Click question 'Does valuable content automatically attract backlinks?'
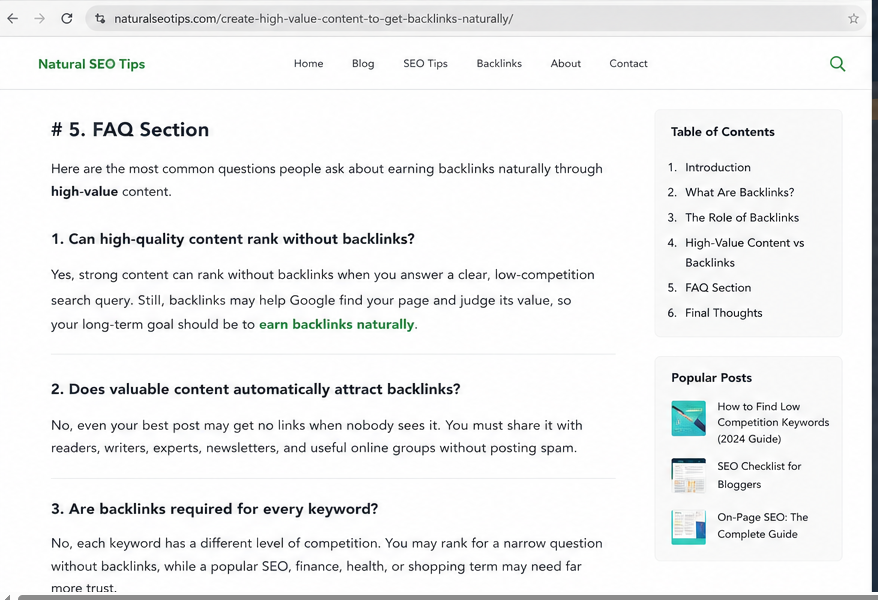878x600 pixels. (x=255, y=389)
